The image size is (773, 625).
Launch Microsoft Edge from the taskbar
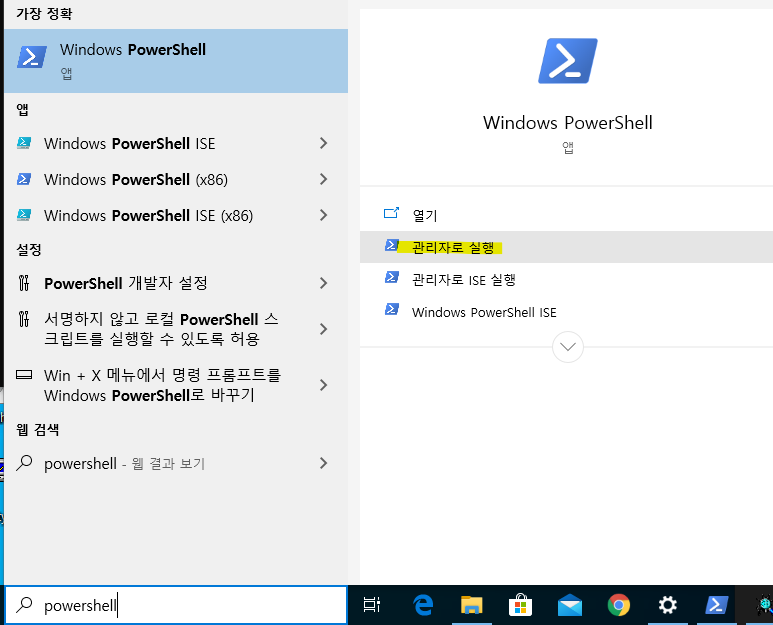[422, 605]
